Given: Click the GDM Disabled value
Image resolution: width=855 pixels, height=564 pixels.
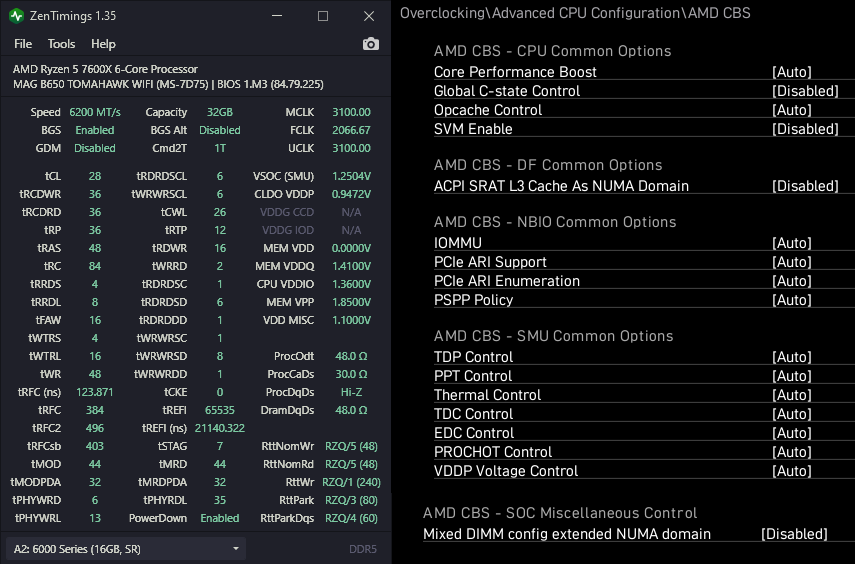Looking at the screenshot, I should coord(95,148).
